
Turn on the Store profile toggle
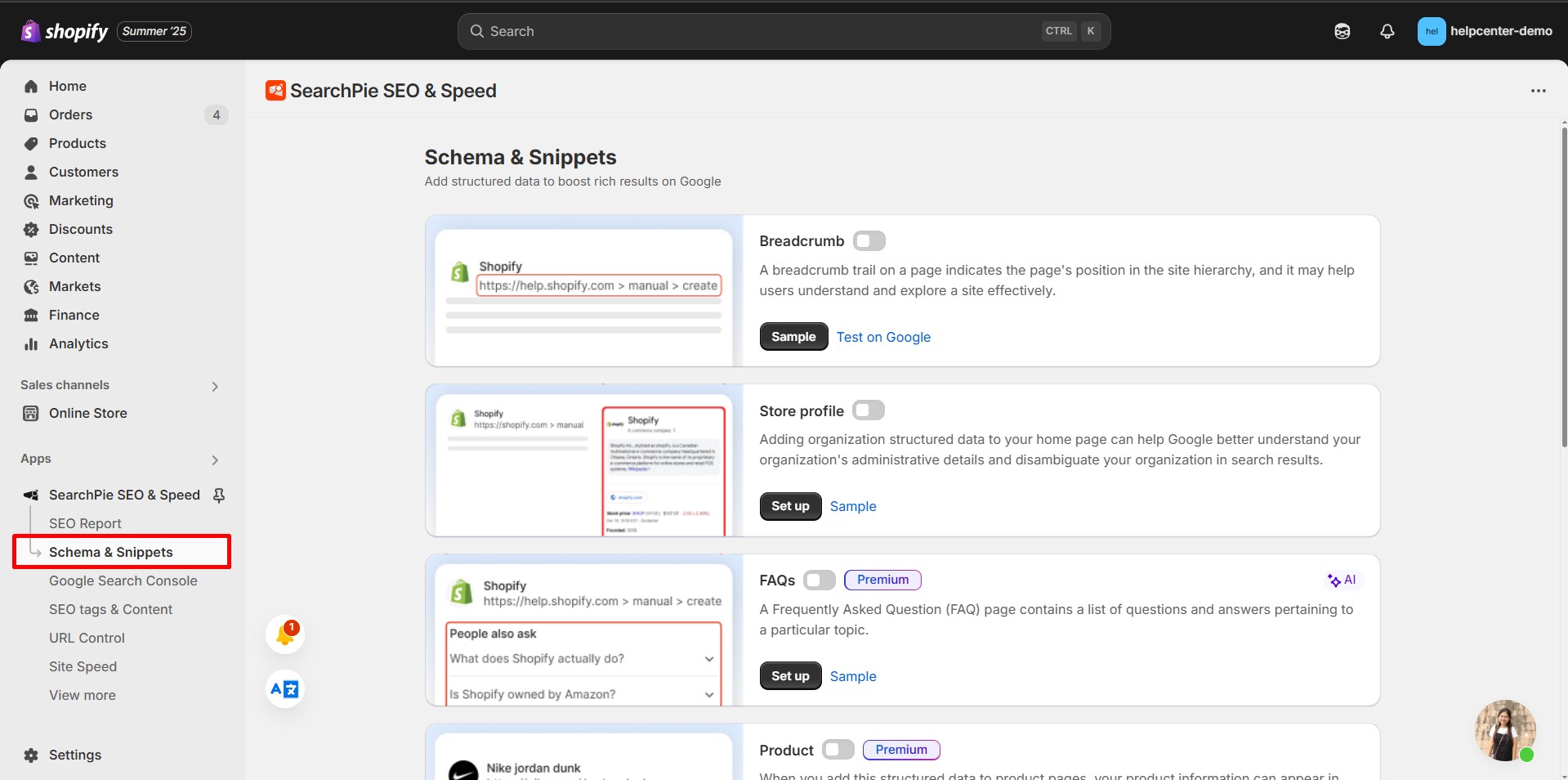coord(868,410)
